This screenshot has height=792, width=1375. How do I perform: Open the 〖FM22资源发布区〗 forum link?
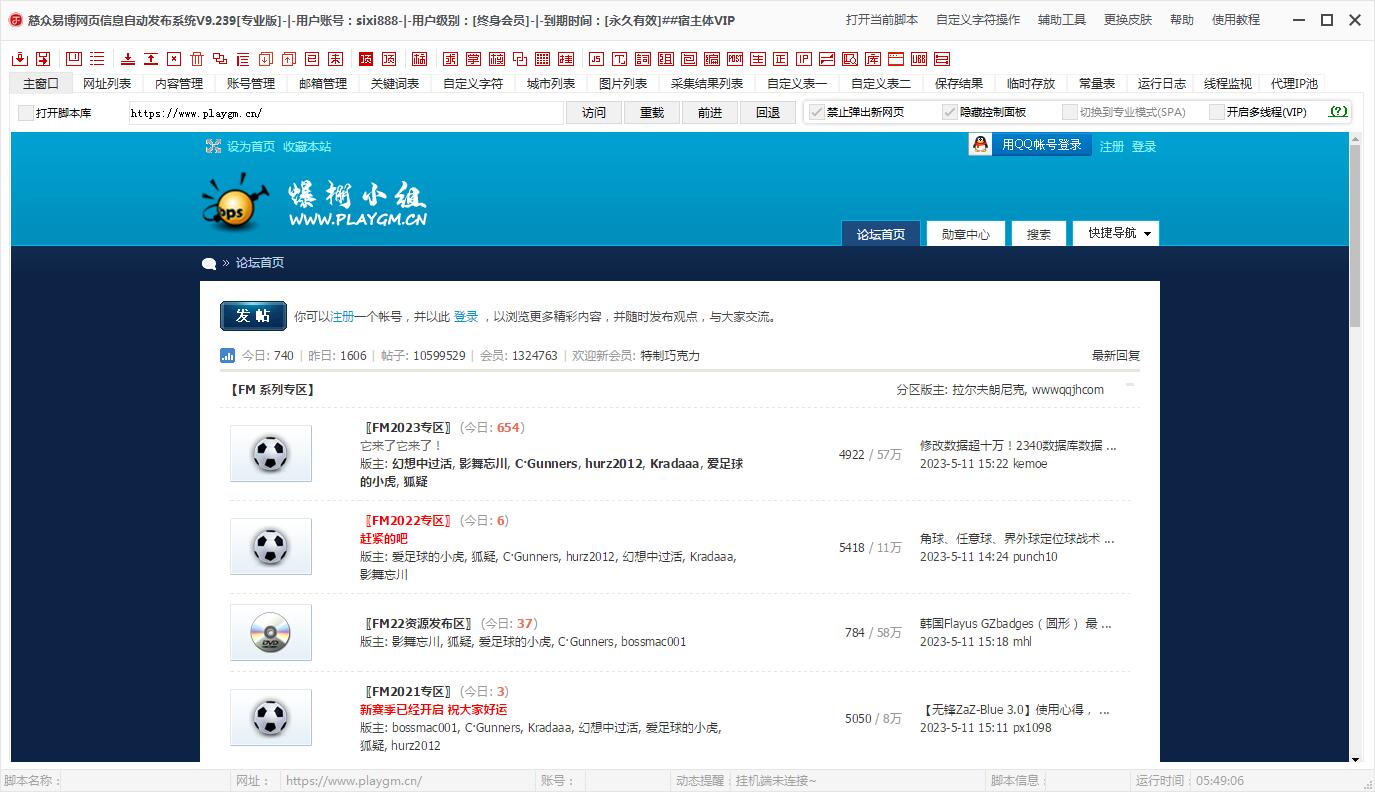(x=419, y=623)
